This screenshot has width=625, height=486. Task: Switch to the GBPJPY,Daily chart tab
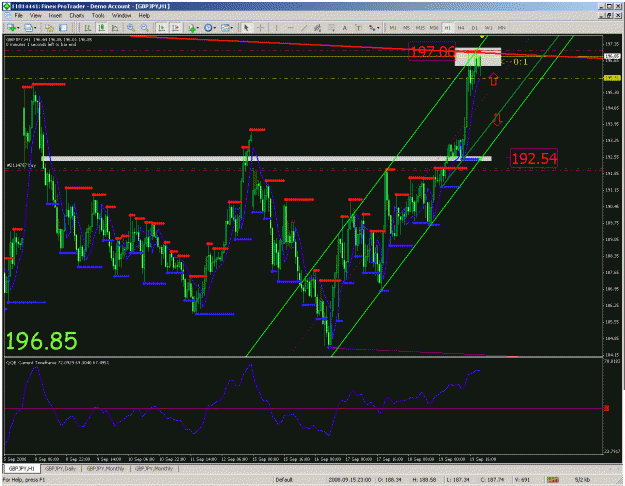point(61,468)
